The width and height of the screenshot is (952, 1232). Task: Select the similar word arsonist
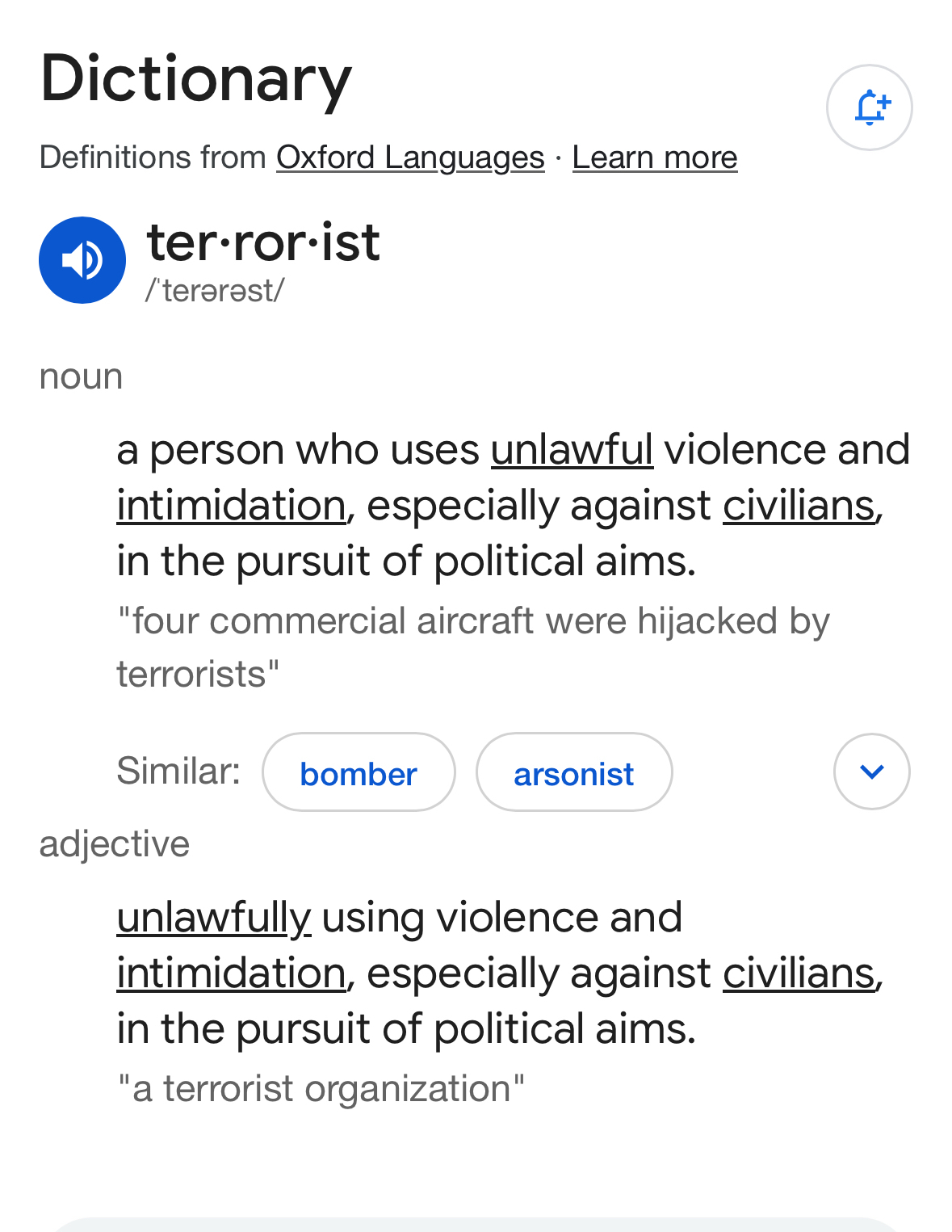[x=574, y=773]
